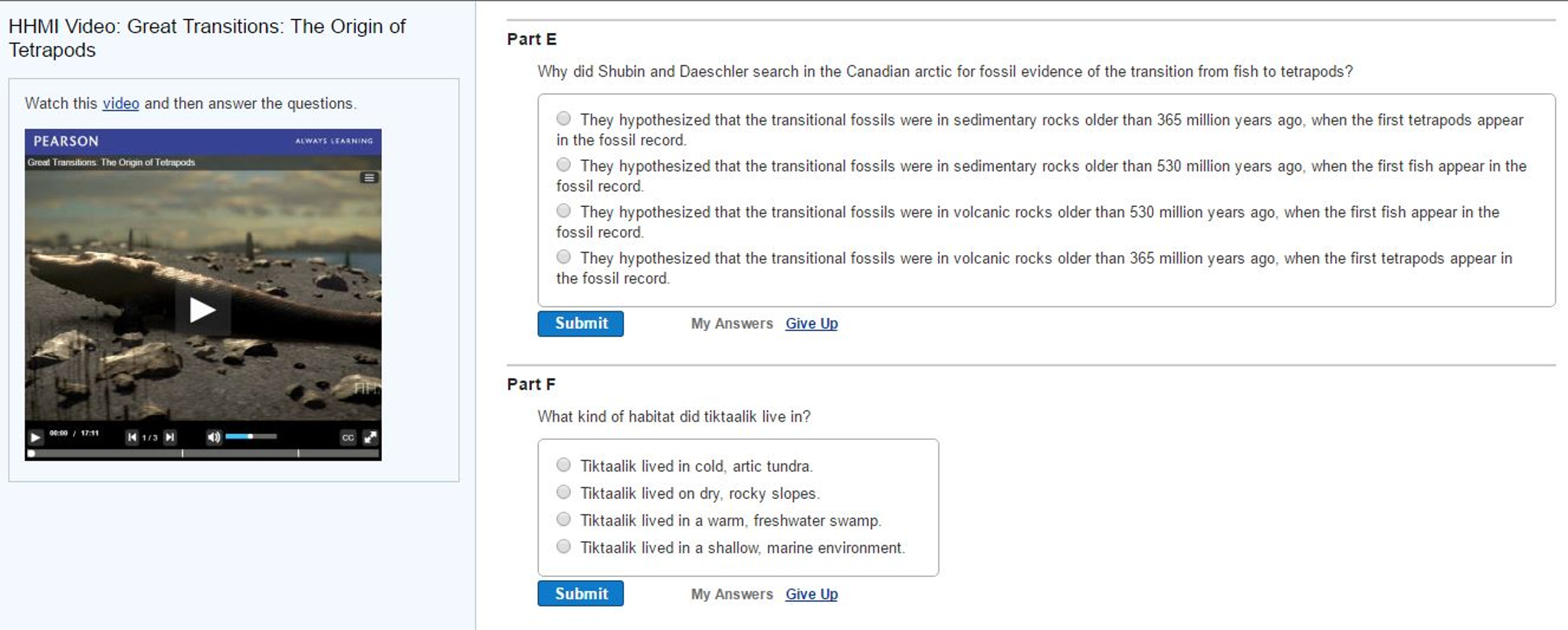Choose "Tiktaalik lived in a shallow, marine environment"

[x=564, y=546]
